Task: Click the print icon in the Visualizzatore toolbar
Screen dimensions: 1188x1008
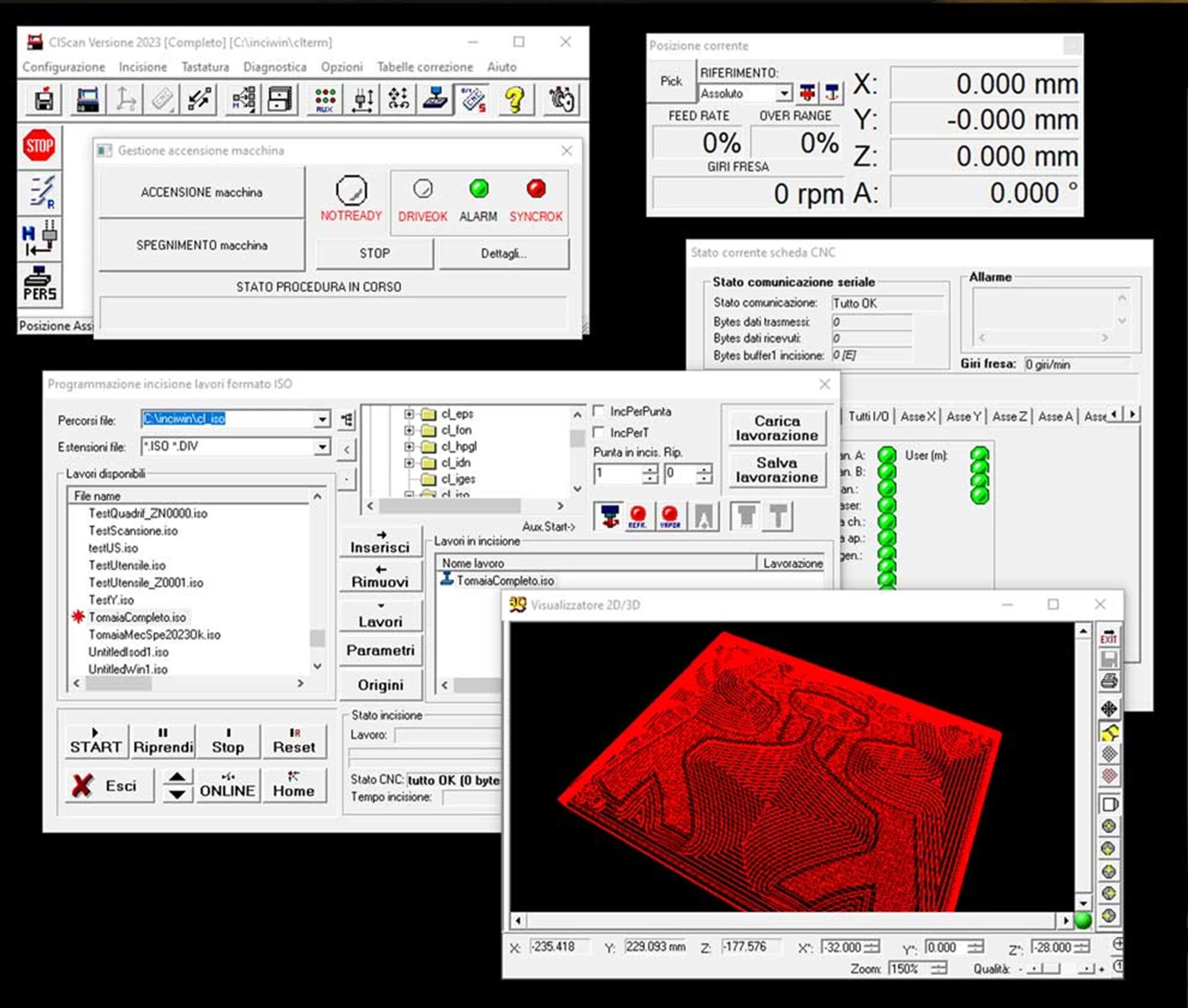Action: 1108,681
